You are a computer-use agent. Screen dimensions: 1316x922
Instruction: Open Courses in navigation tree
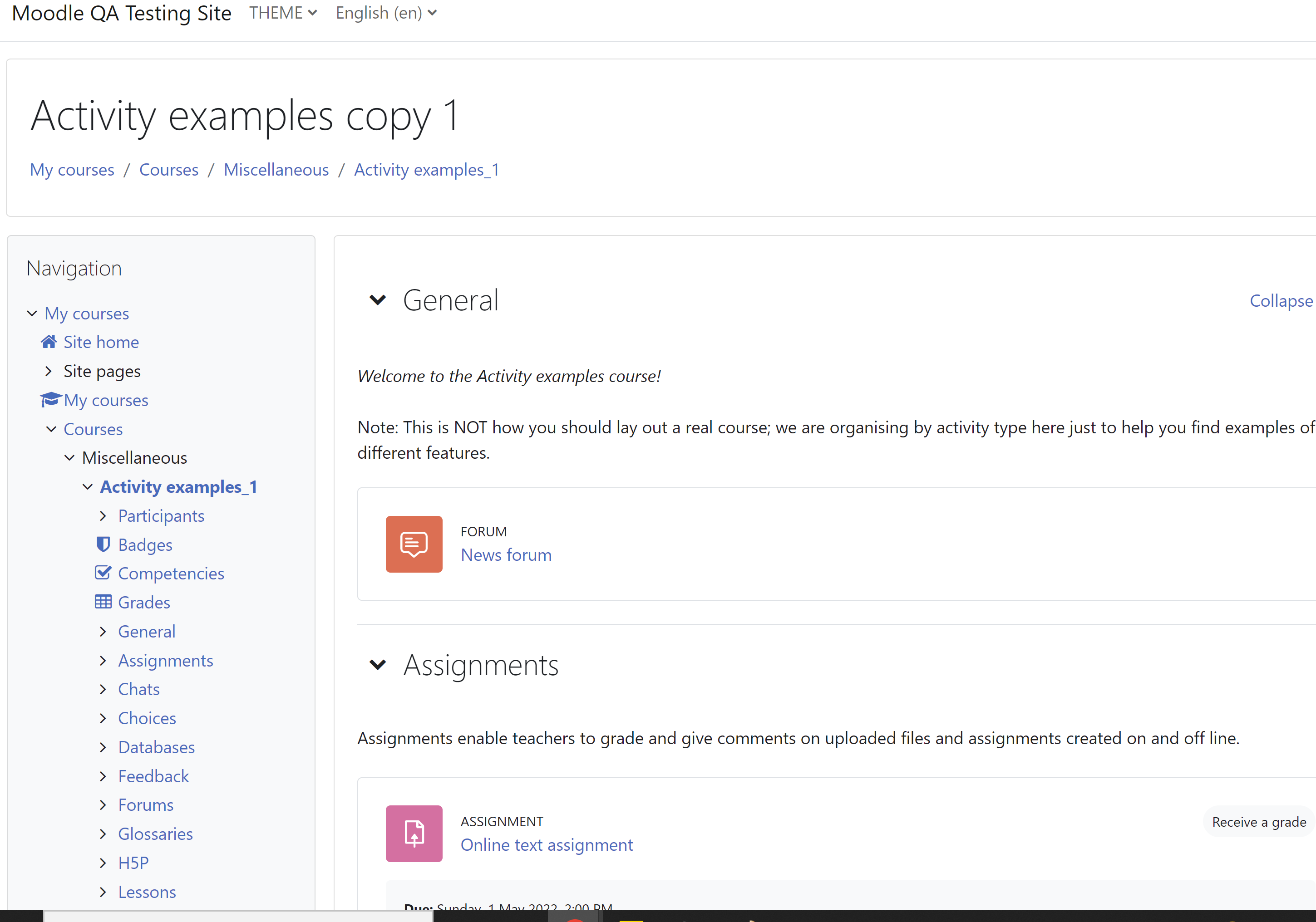tap(93, 429)
